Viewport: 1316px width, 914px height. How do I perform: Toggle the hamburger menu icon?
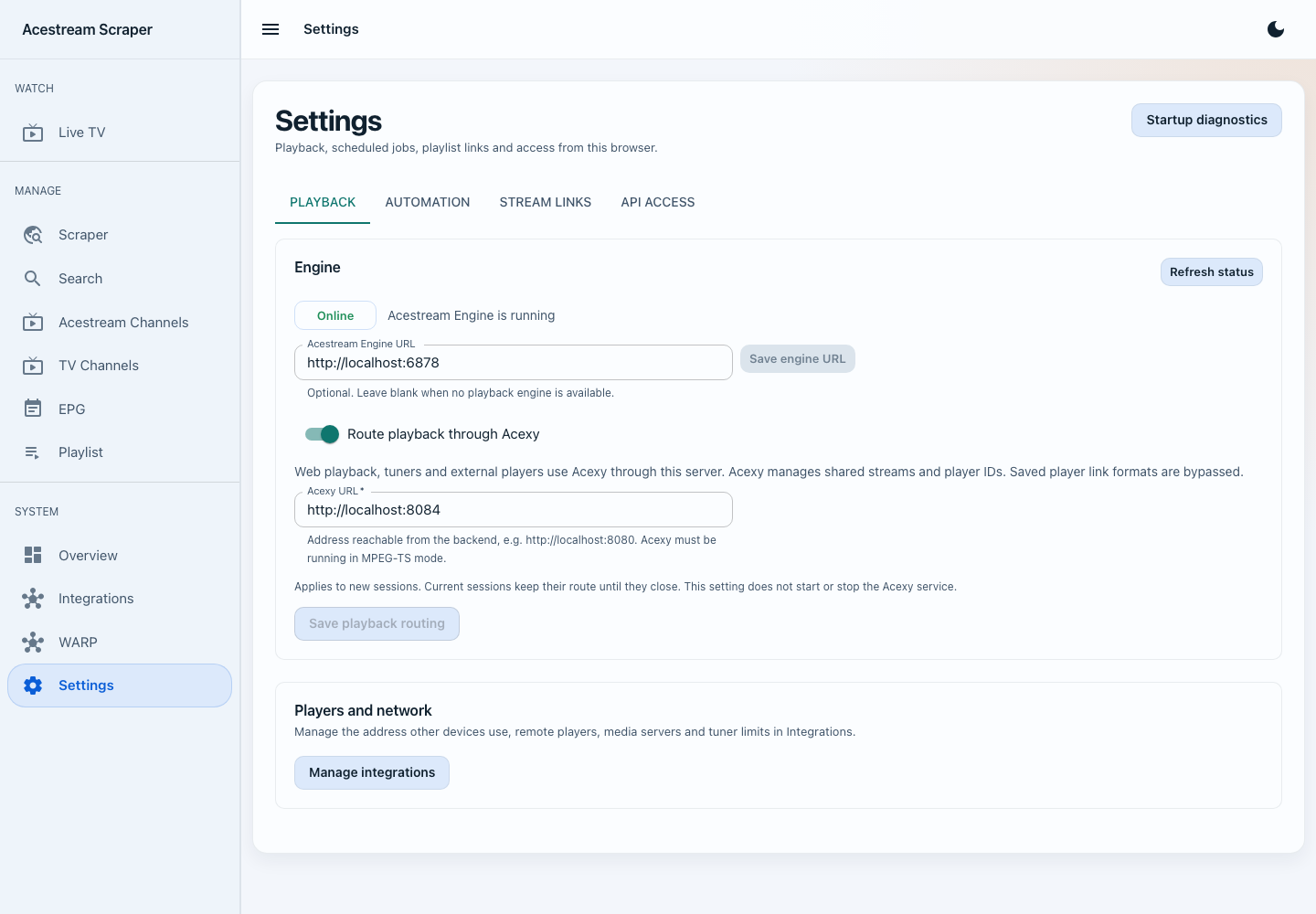271,29
